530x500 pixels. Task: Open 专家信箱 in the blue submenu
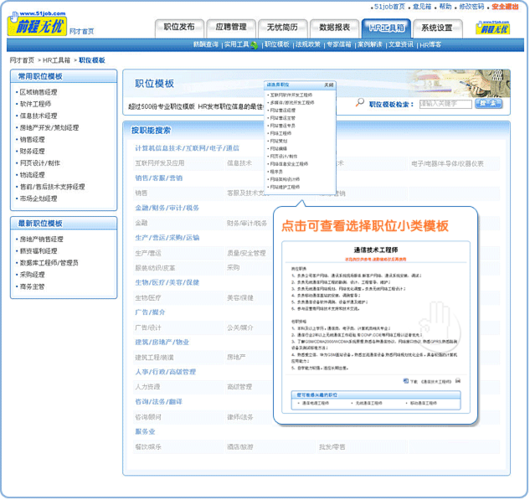point(339,45)
